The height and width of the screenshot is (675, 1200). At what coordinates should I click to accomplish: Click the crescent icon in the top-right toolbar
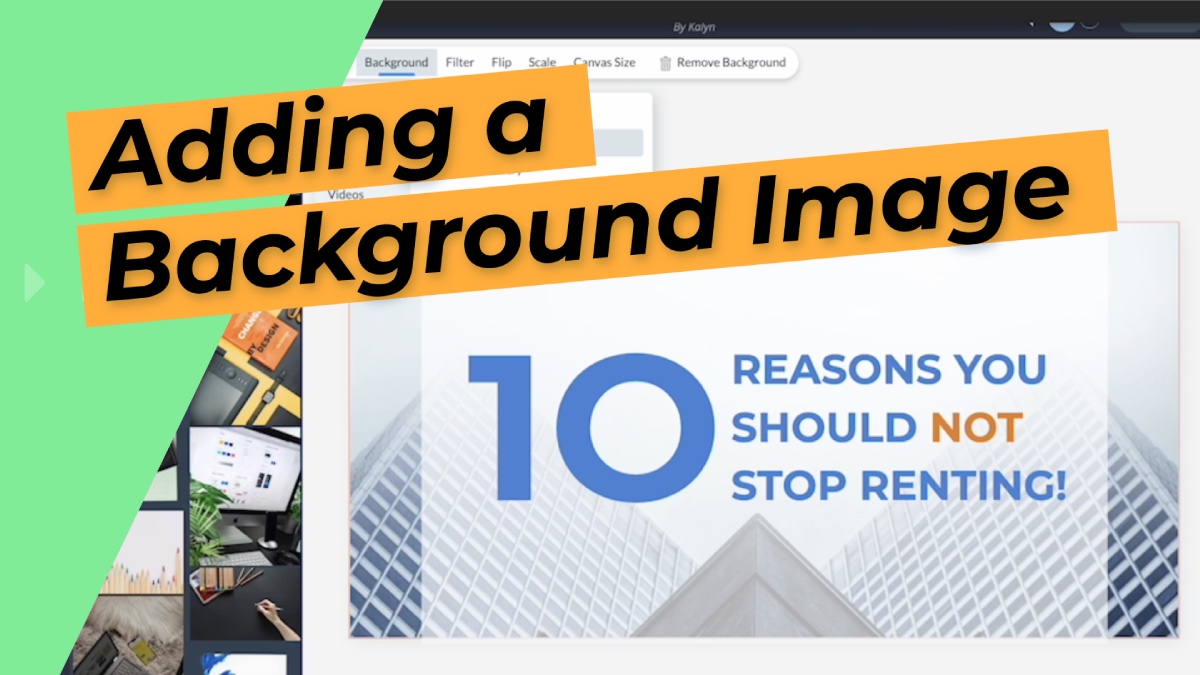pos(1090,26)
